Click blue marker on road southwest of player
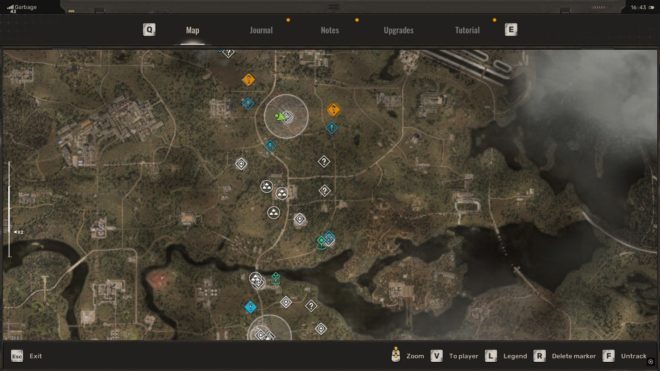This screenshot has width=660, height=371. tap(270, 146)
